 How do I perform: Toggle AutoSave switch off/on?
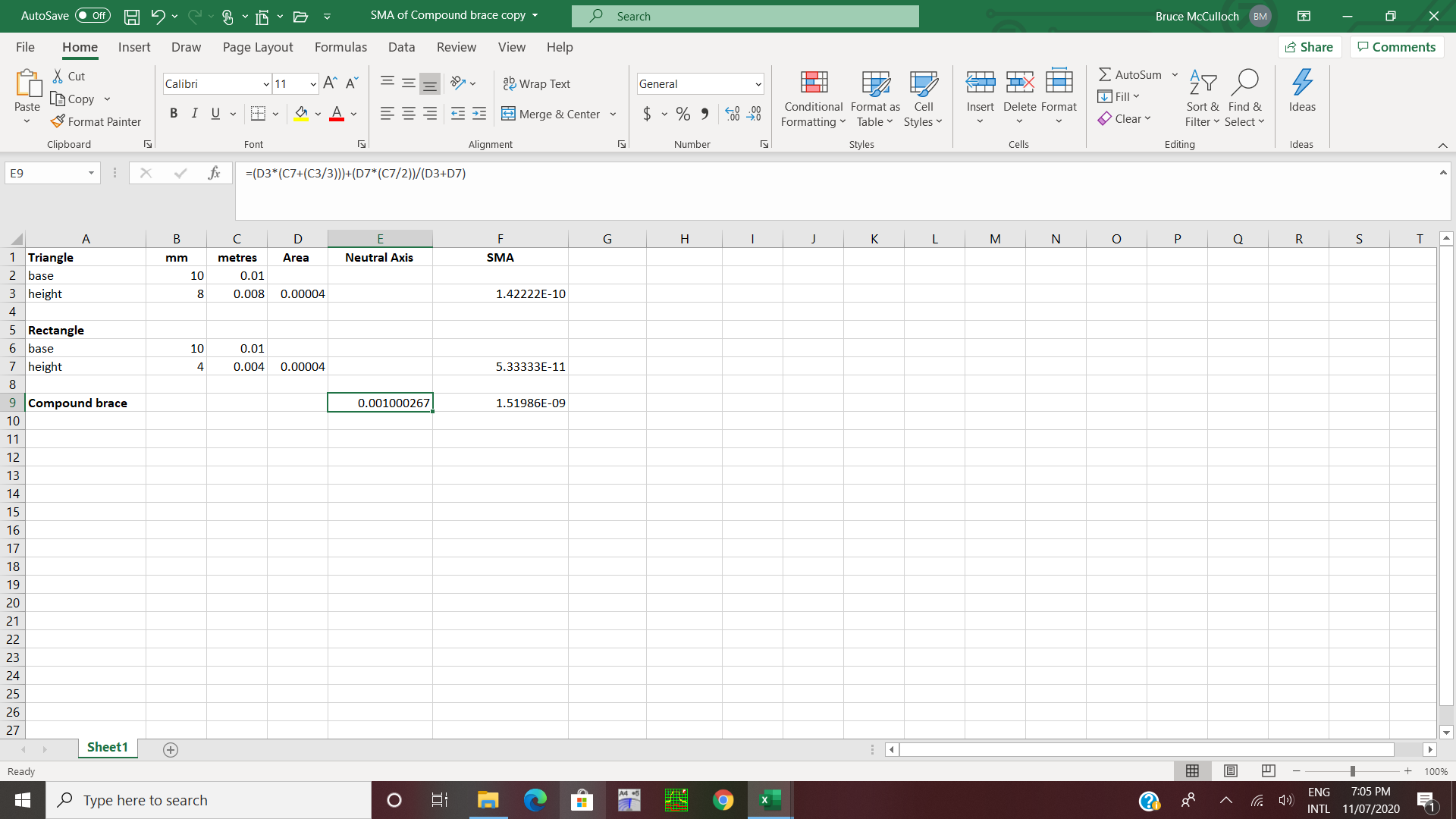click(93, 16)
